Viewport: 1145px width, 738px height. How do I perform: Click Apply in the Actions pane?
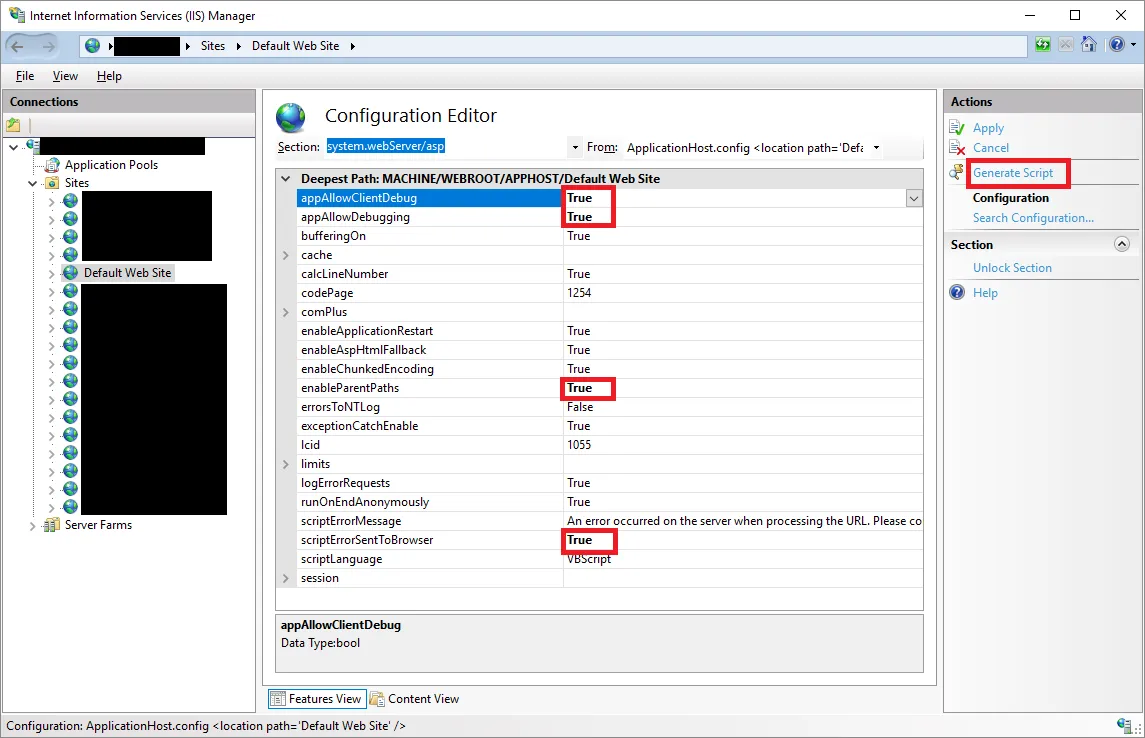pos(988,128)
